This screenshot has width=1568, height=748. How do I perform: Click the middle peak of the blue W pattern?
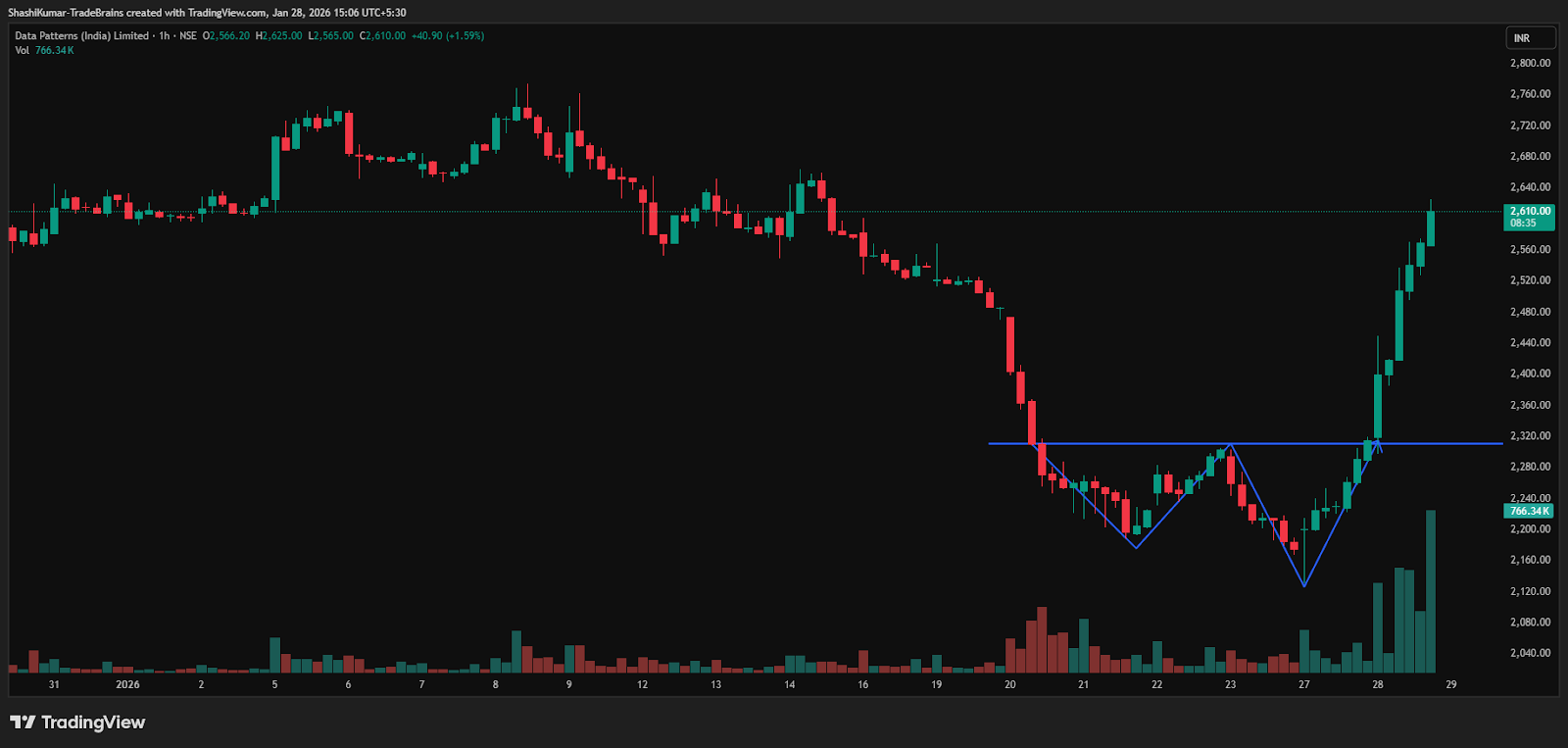point(1230,446)
